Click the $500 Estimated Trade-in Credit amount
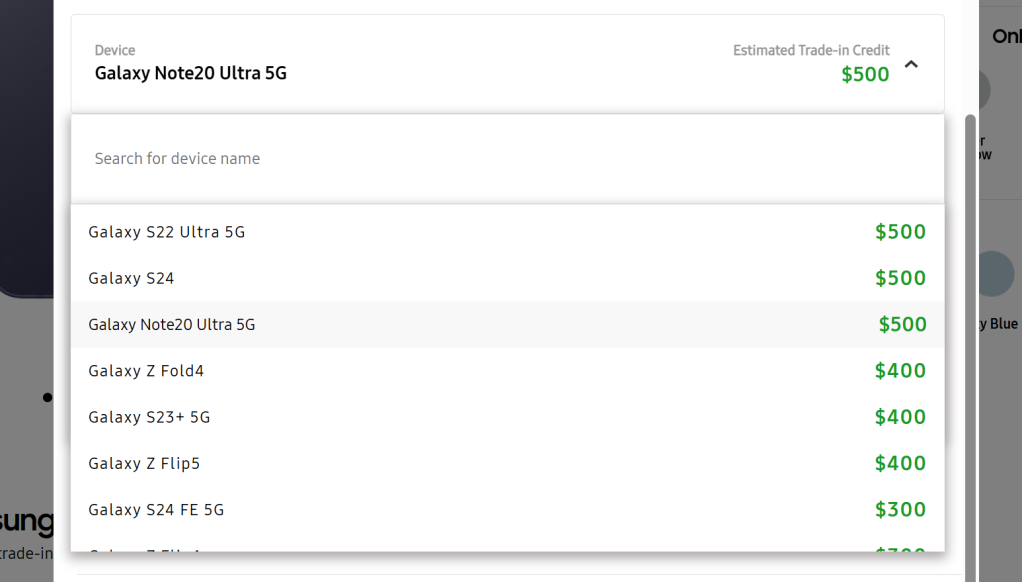Screen dimensions: 1022x582 click(865, 75)
